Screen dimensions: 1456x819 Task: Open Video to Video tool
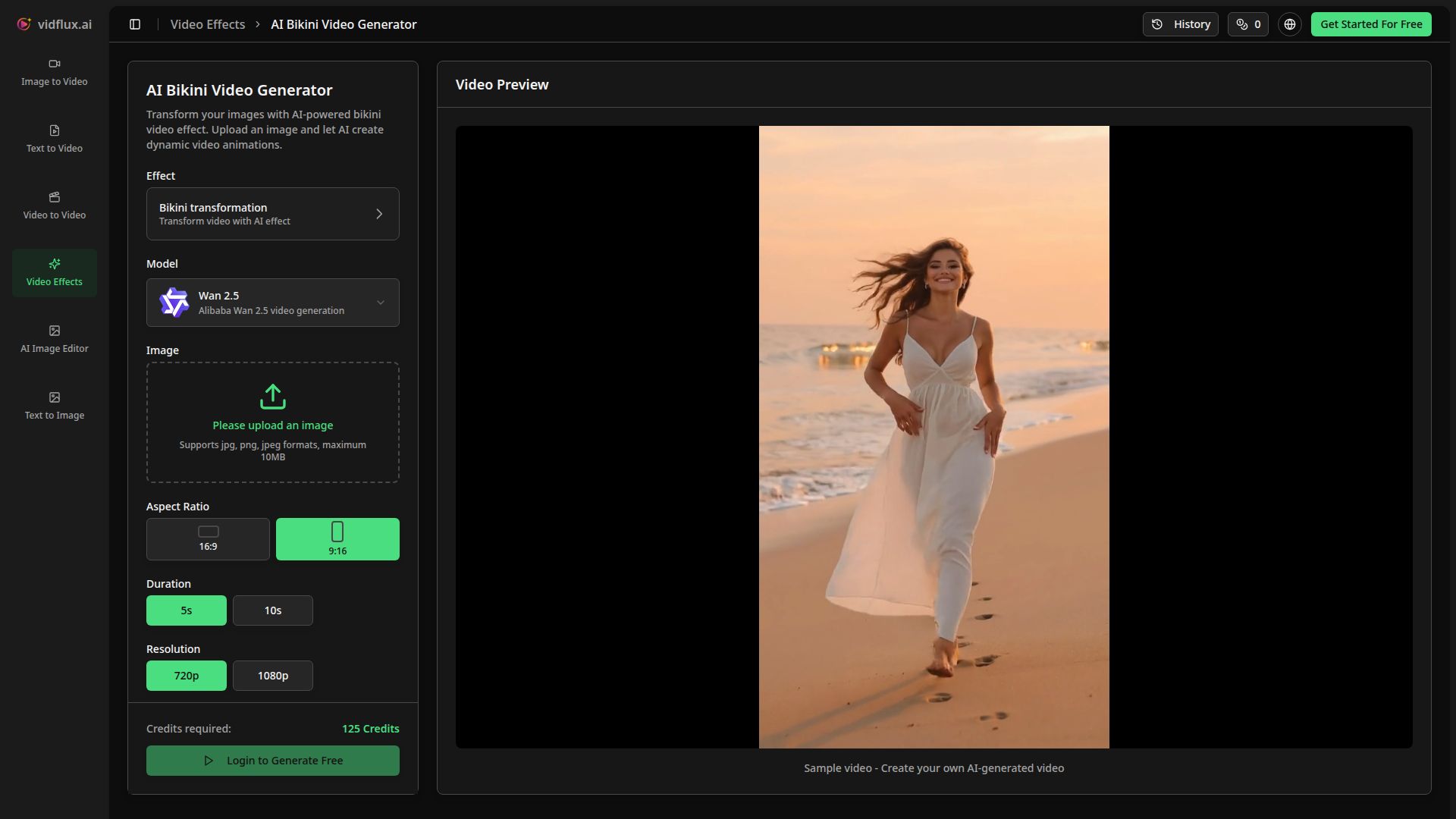tap(55, 206)
